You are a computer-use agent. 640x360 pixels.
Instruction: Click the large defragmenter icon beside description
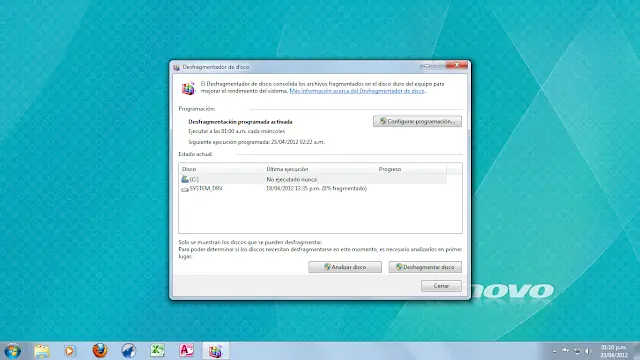click(188, 88)
